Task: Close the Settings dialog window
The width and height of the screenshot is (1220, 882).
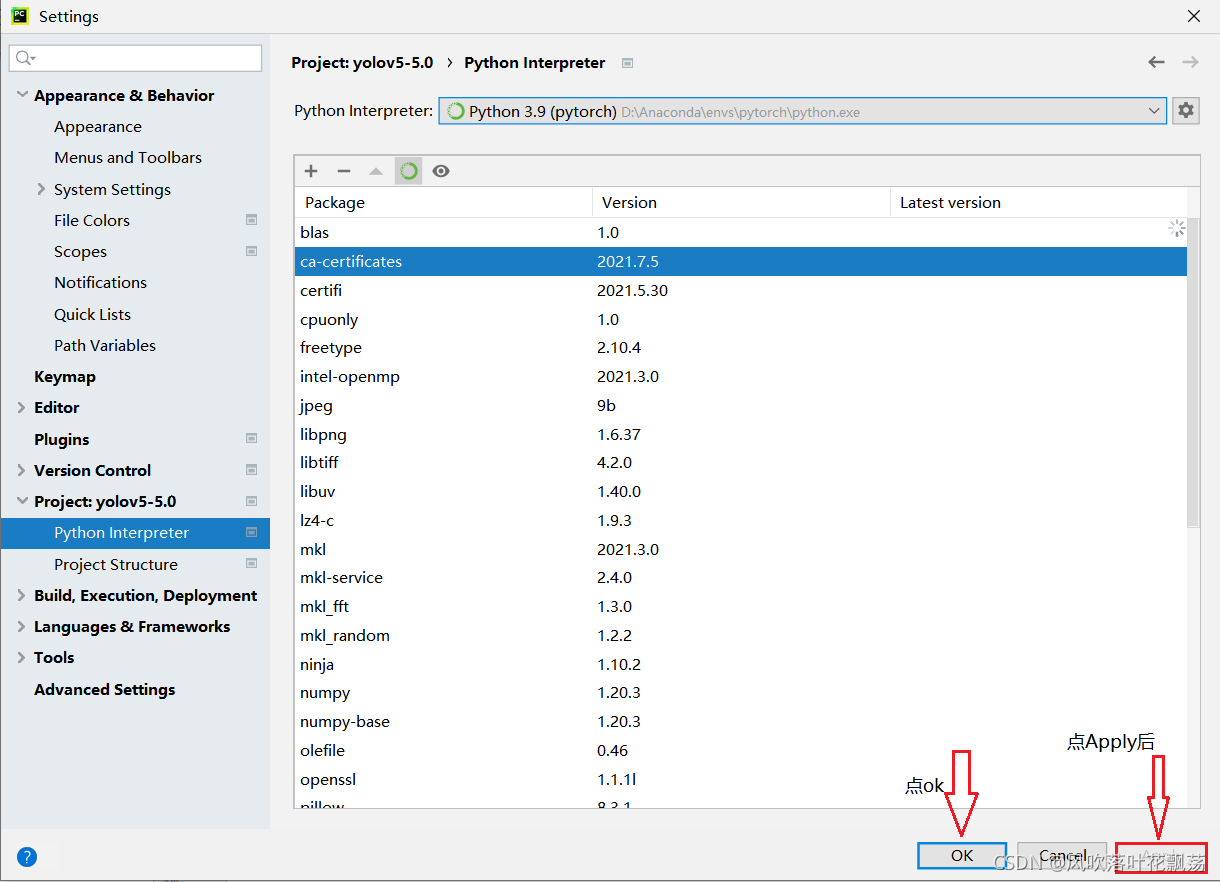Action: pyautogui.click(x=1193, y=16)
